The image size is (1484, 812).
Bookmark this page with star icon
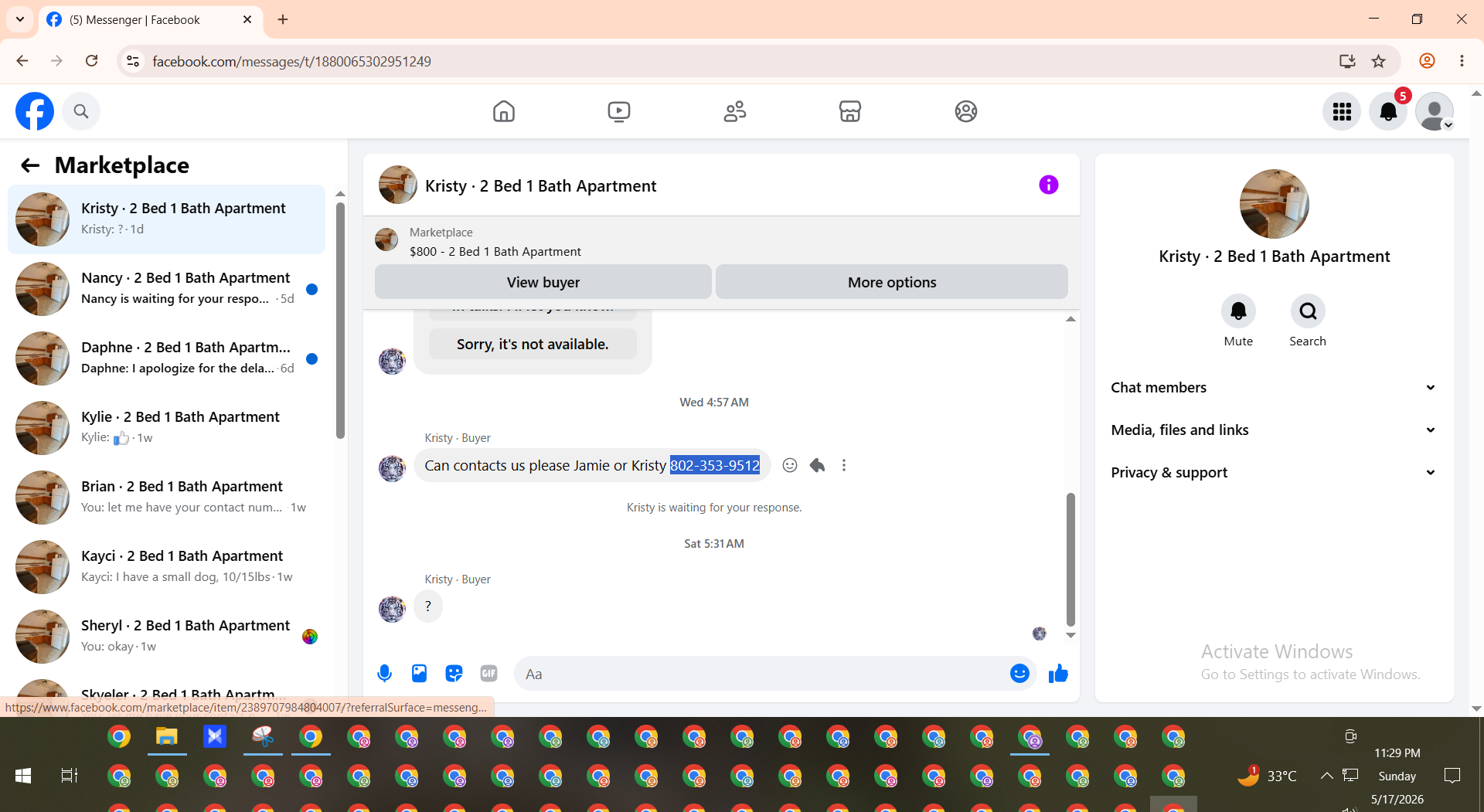(1378, 61)
